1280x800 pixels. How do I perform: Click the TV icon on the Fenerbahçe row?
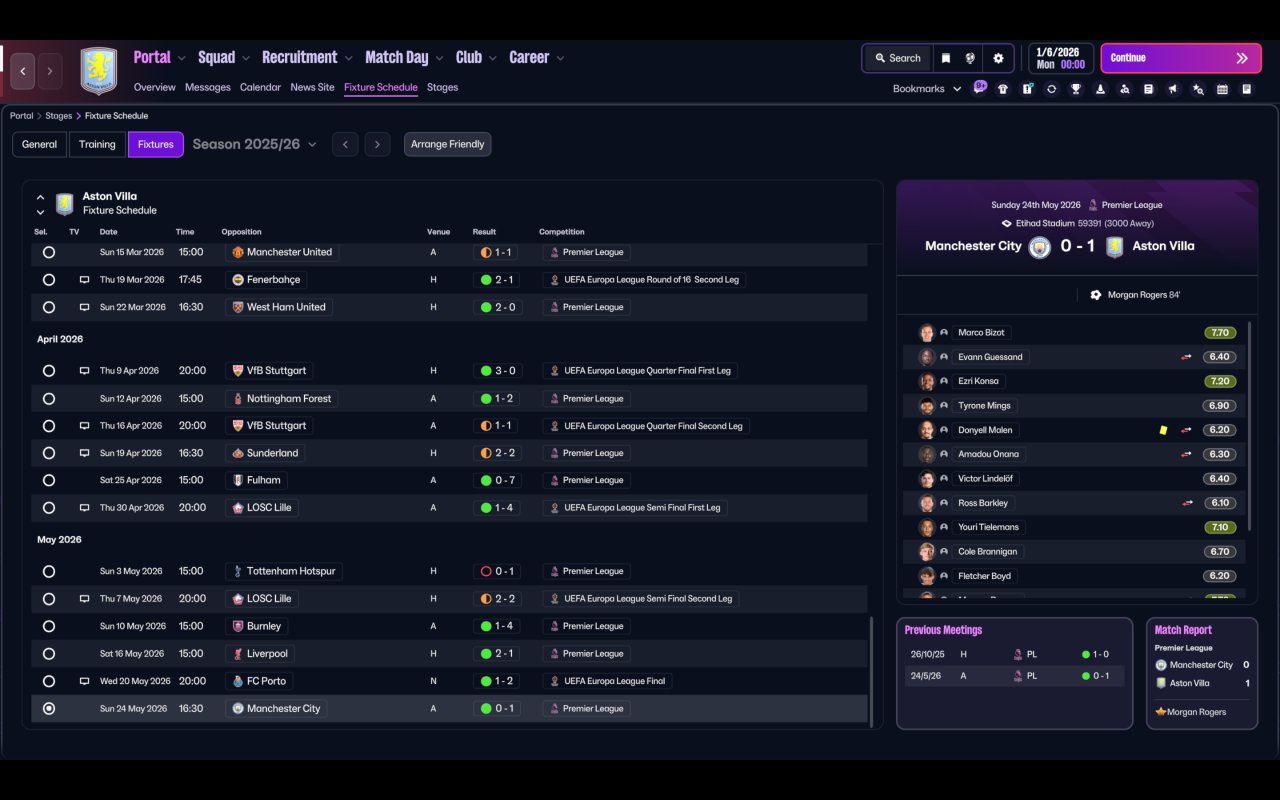click(x=85, y=280)
